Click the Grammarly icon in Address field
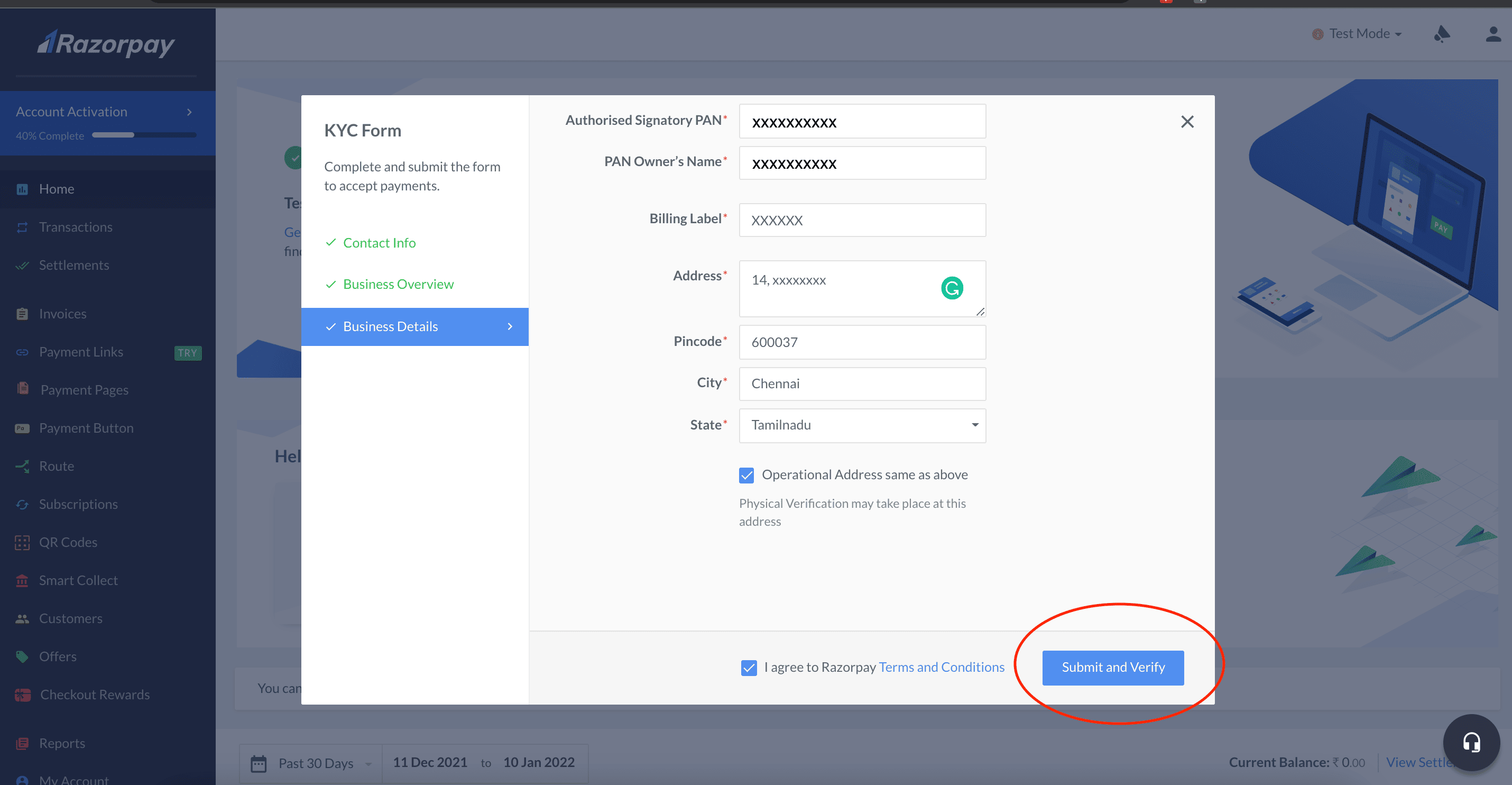This screenshot has height=785, width=1512. [952, 288]
